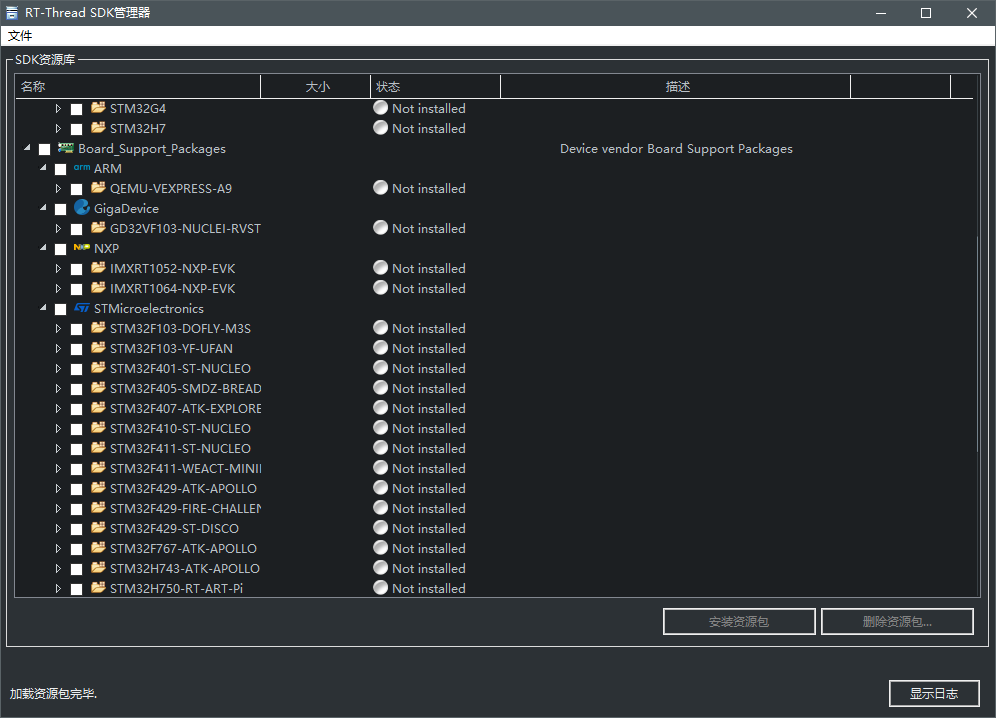Click the SDK list vertical scrollbar
Image resolution: width=996 pixels, height=718 pixels.
tap(977, 343)
